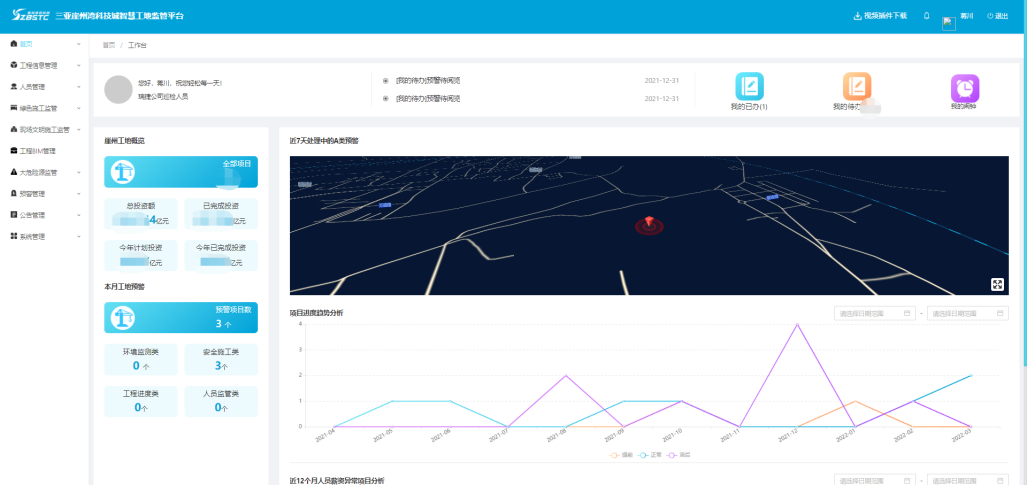Click the 我的已办 notebook icon

(x=749, y=86)
